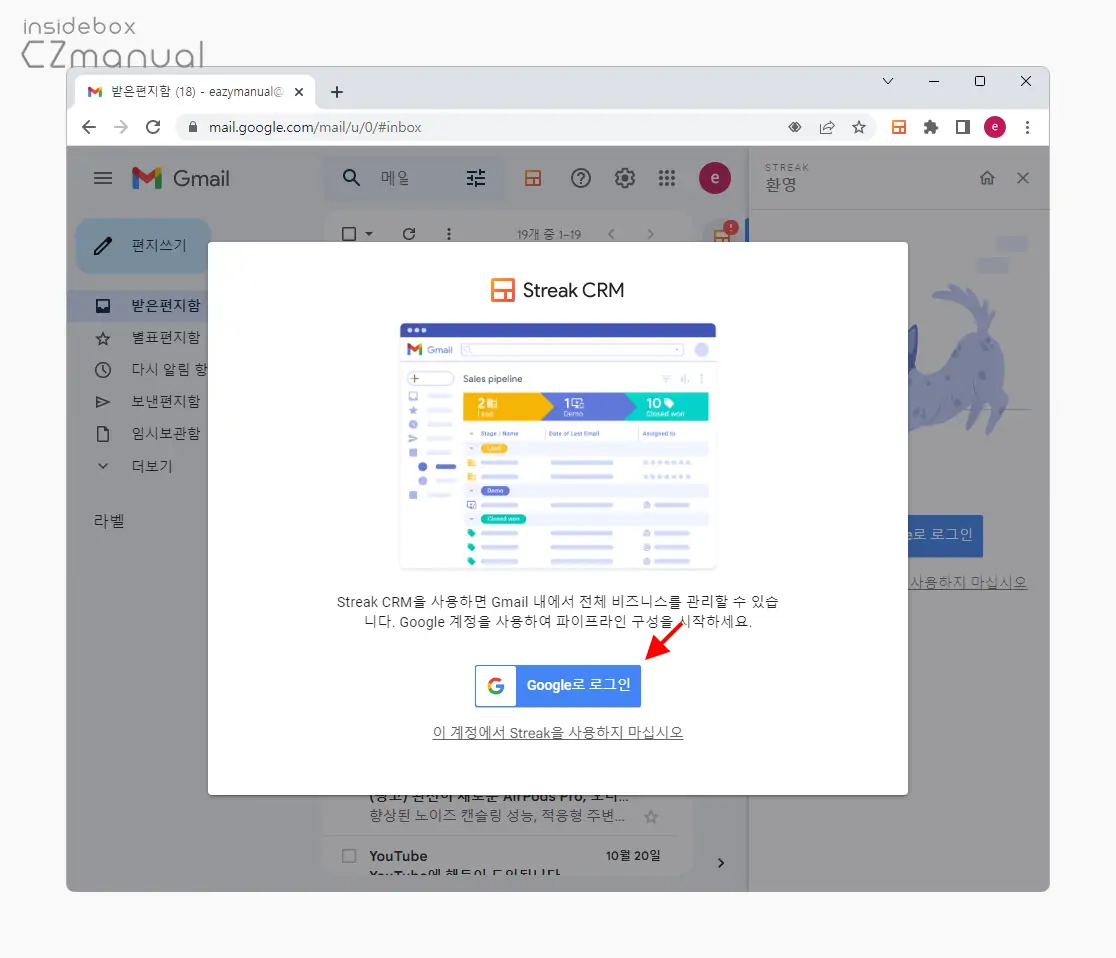The image size is (1116, 958).
Task: Click the 로 로그인 button in the Streak side panel
Action: pos(946,535)
